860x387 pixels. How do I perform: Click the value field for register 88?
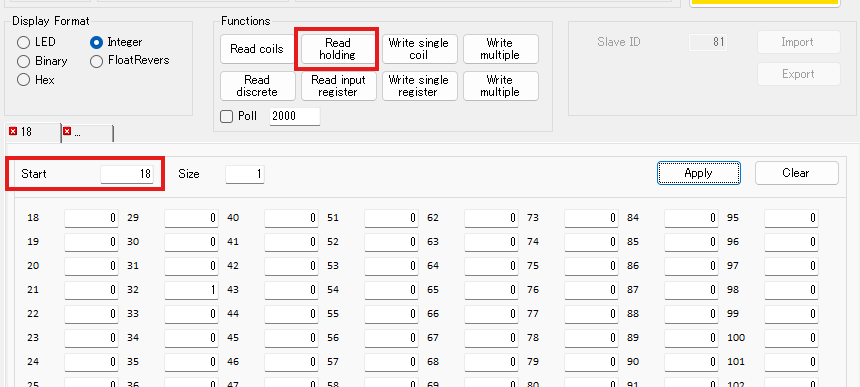tap(691, 314)
